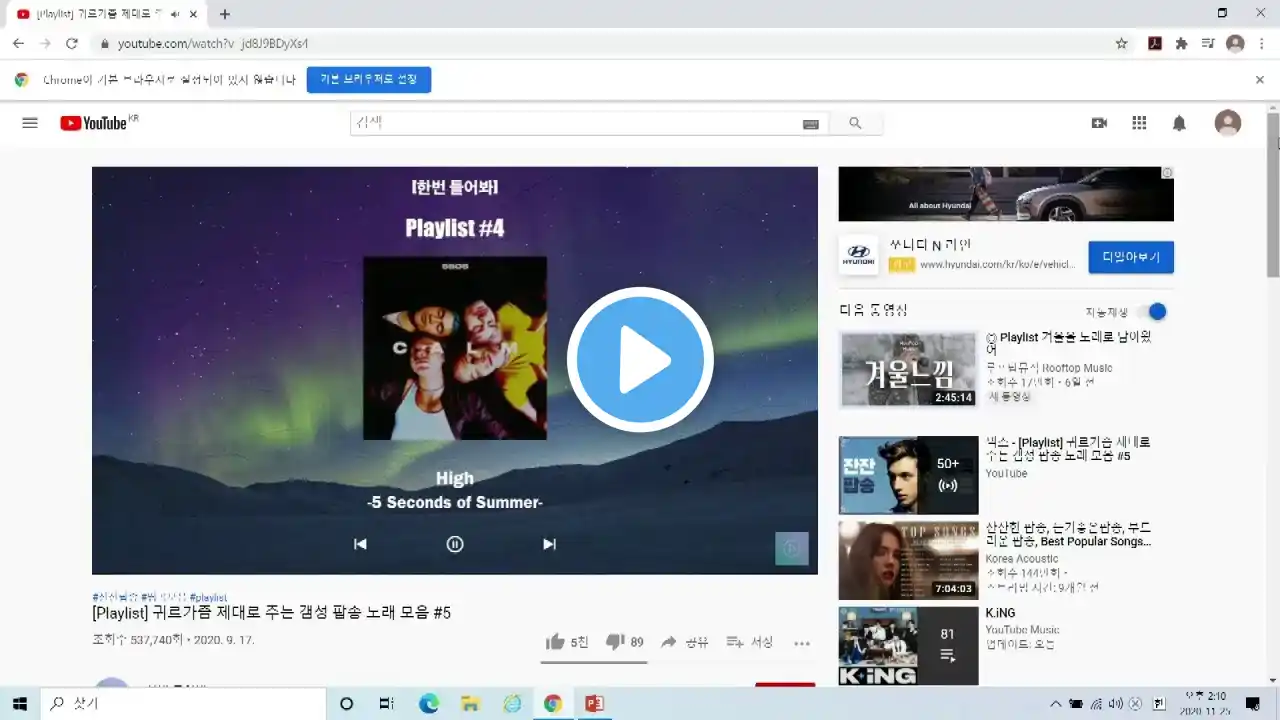Open the K.iNG playlist thumbnail
This screenshot has height=720, width=1280.
click(908, 646)
